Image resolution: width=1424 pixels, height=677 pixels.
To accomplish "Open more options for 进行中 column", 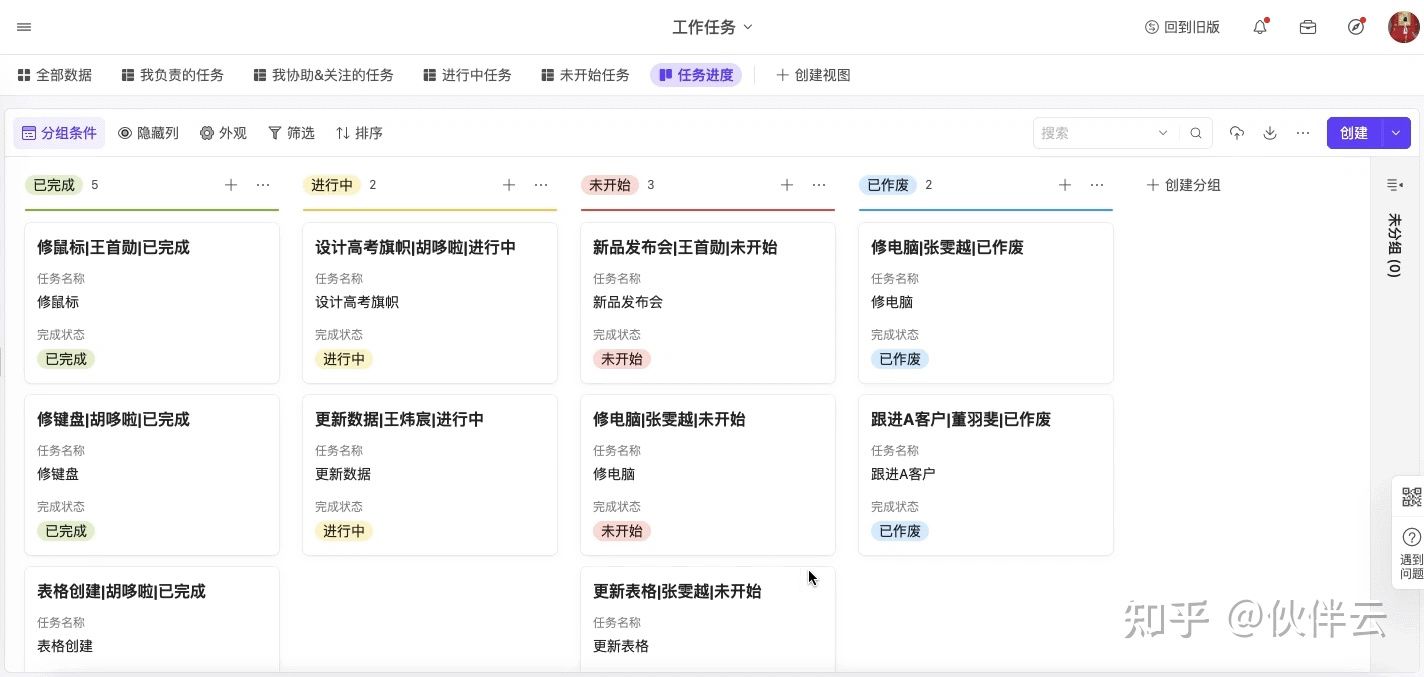I will click(541, 185).
